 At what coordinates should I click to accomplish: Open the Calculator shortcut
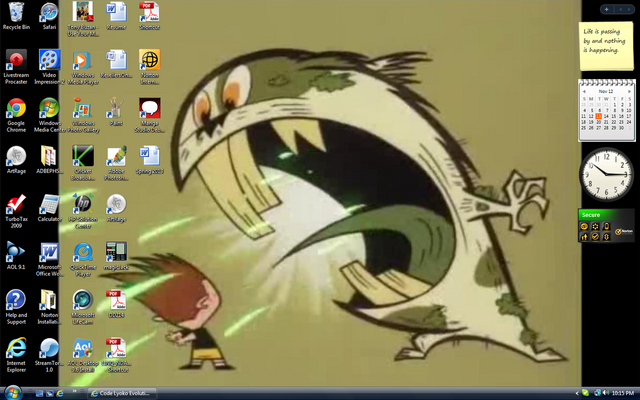pyautogui.click(x=49, y=208)
